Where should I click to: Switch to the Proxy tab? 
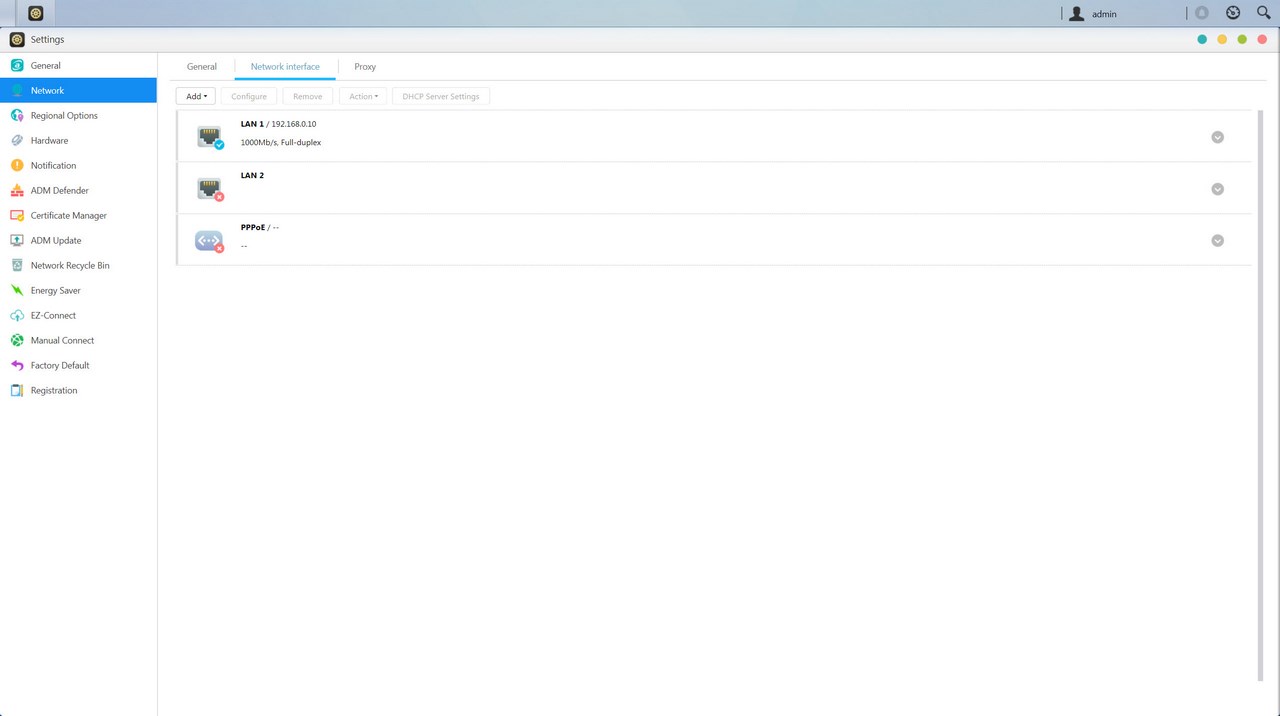(x=365, y=67)
